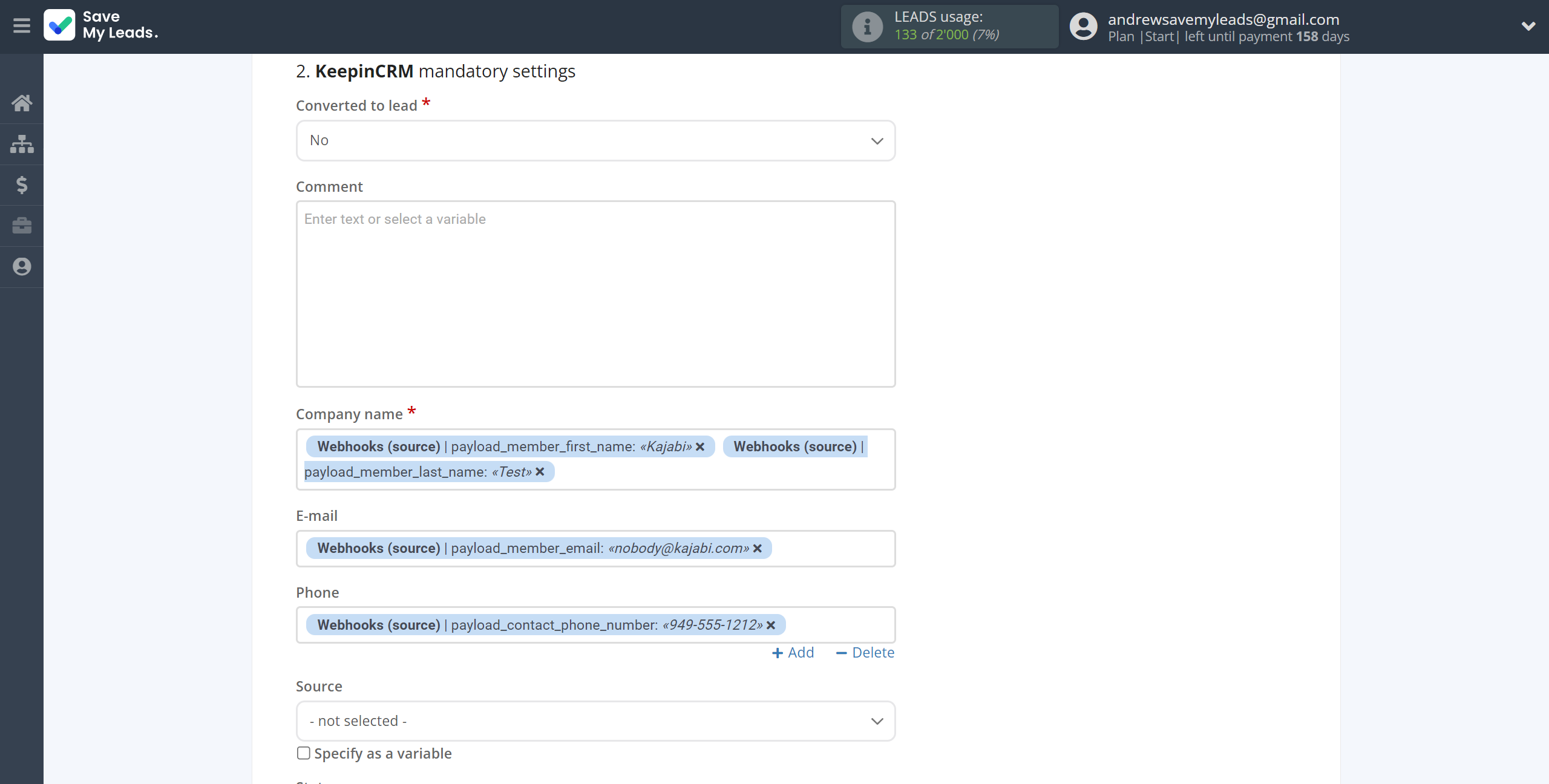
Task: Click the E-mail input field
Action: click(595, 549)
